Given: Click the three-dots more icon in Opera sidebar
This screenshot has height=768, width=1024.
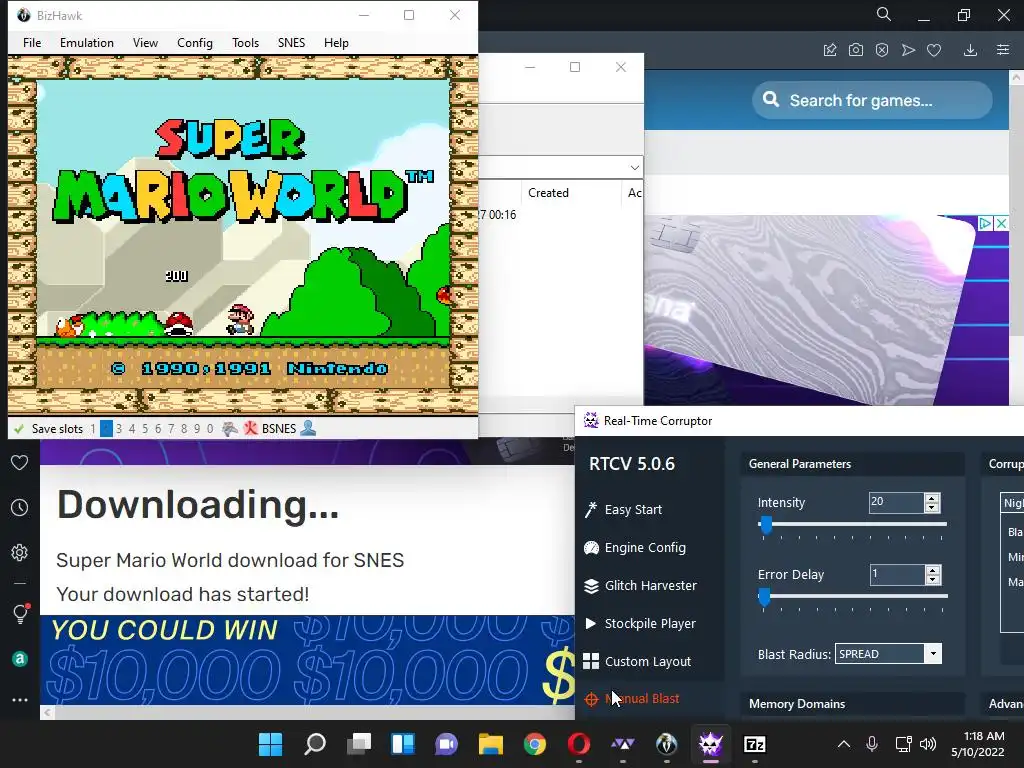Looking at the screenshot, I should tap(20, 700).
